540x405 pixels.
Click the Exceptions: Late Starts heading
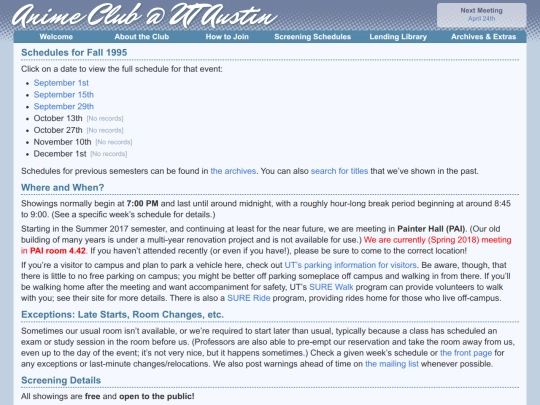pyautogui.click(x=122, y=315)
